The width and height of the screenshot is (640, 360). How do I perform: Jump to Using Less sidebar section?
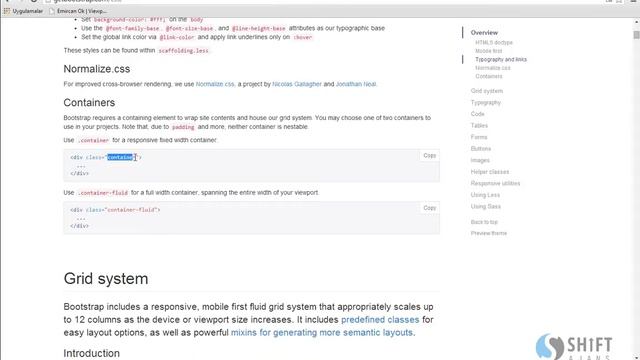[485, 195]
